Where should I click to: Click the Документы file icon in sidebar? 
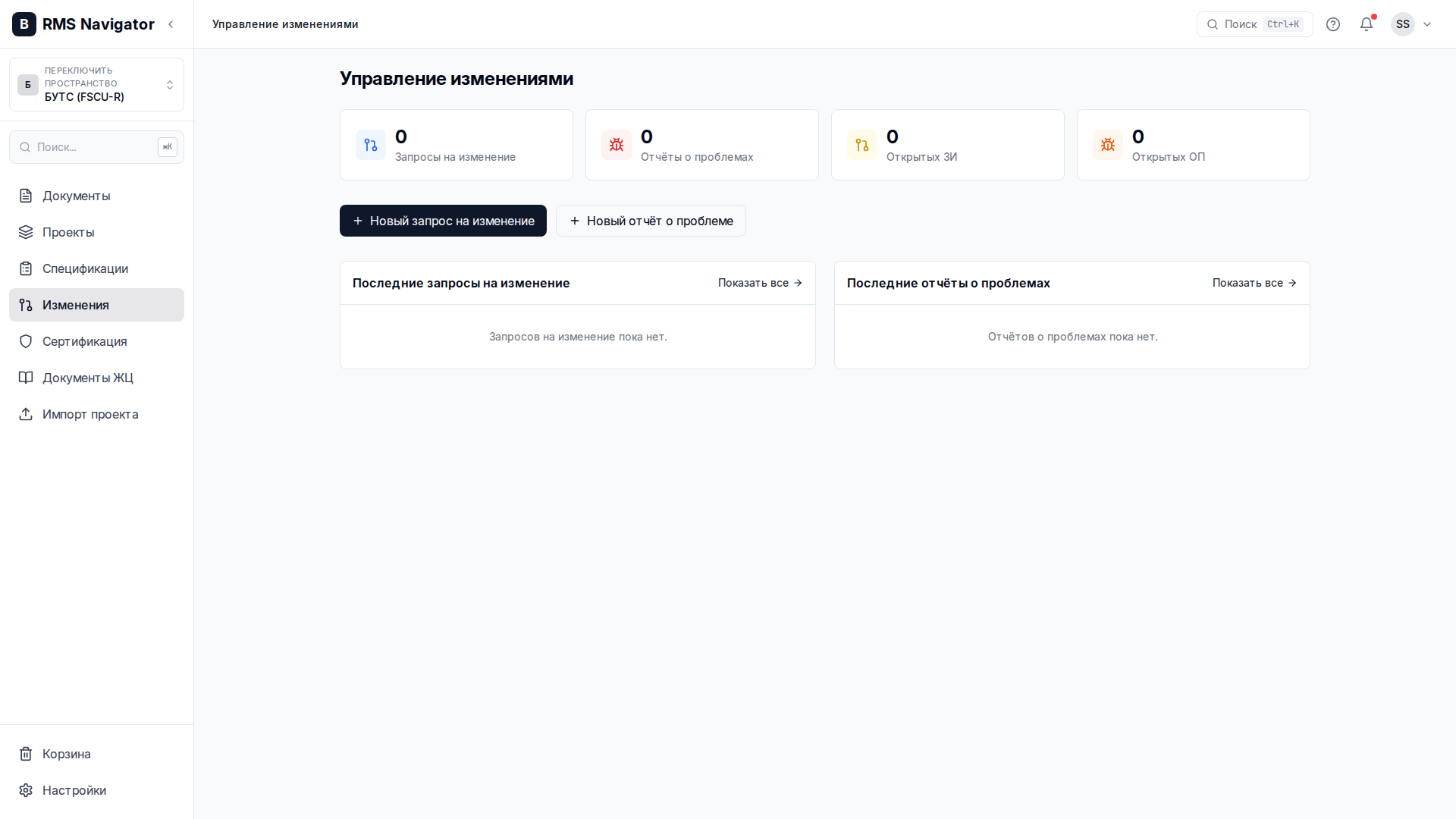(x=26, y=196)
